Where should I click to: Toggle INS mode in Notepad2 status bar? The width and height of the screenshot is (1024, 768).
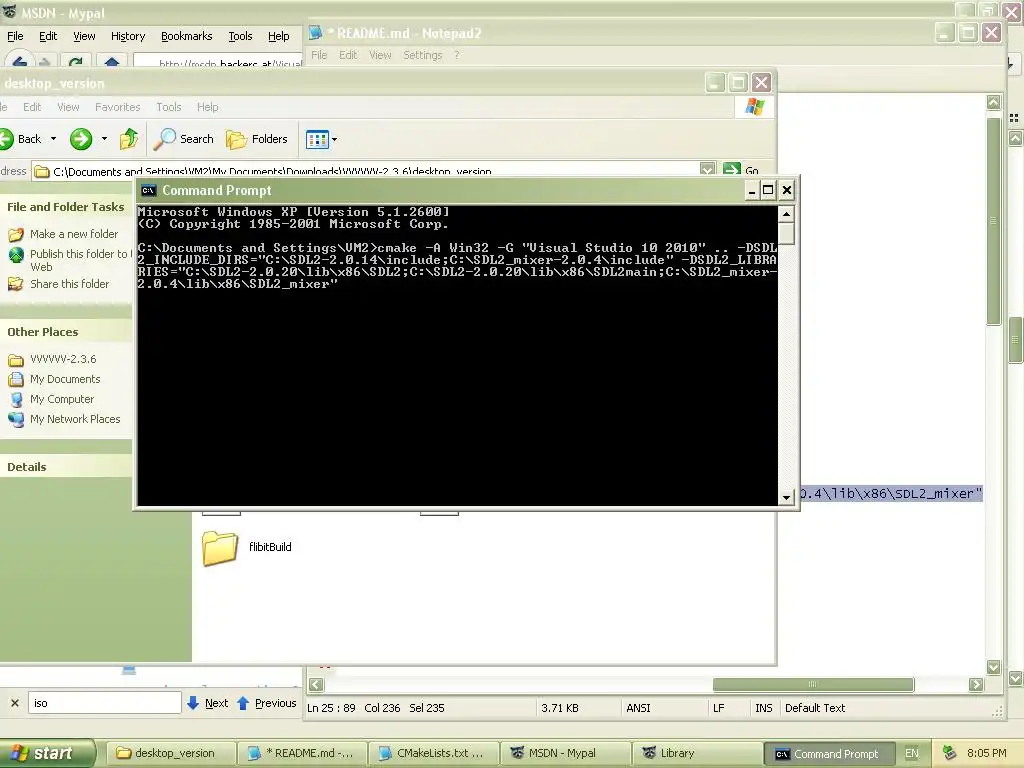pos(763,708)
